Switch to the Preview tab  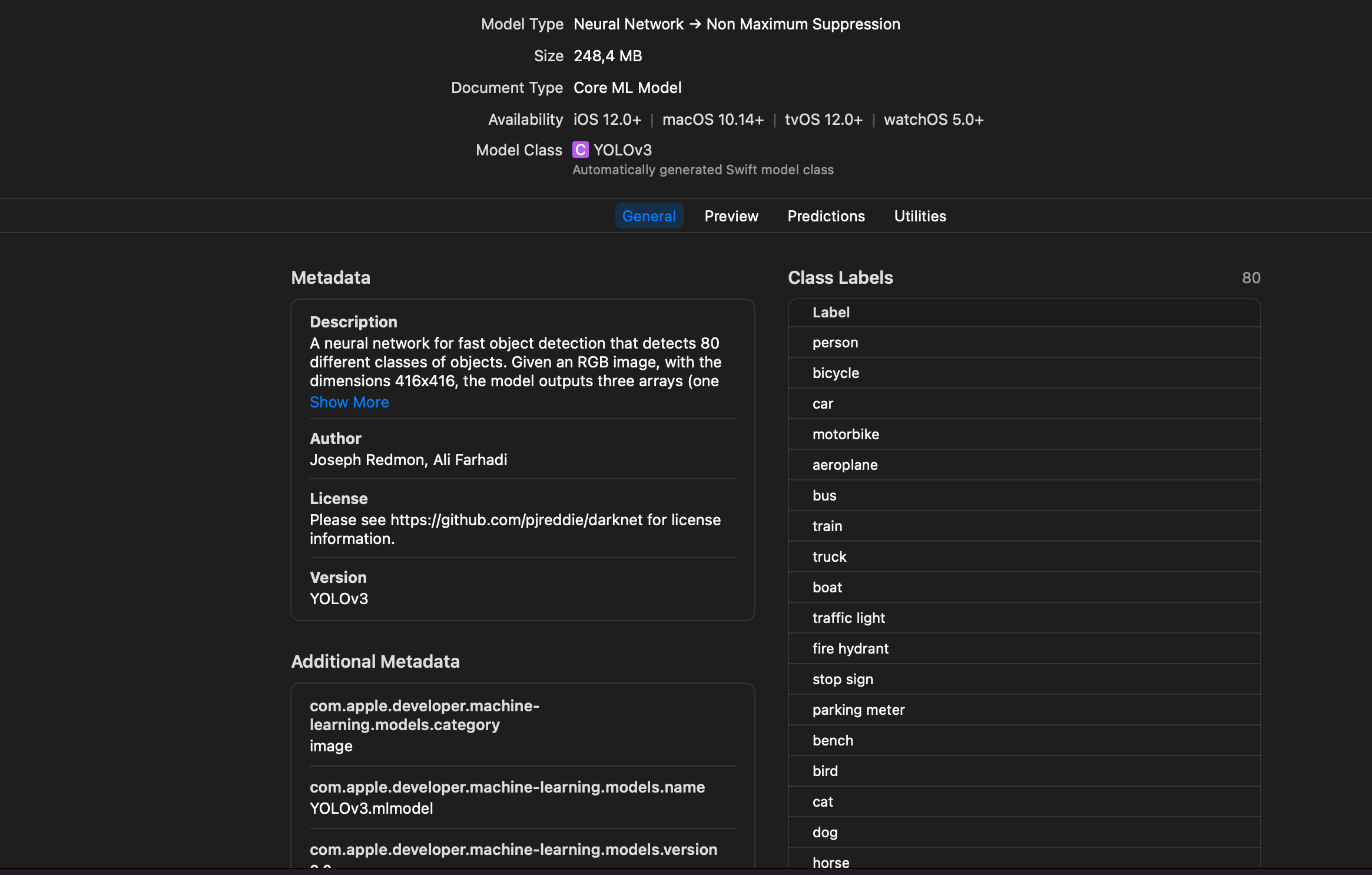pyautogui.click(x=730, y=216)
